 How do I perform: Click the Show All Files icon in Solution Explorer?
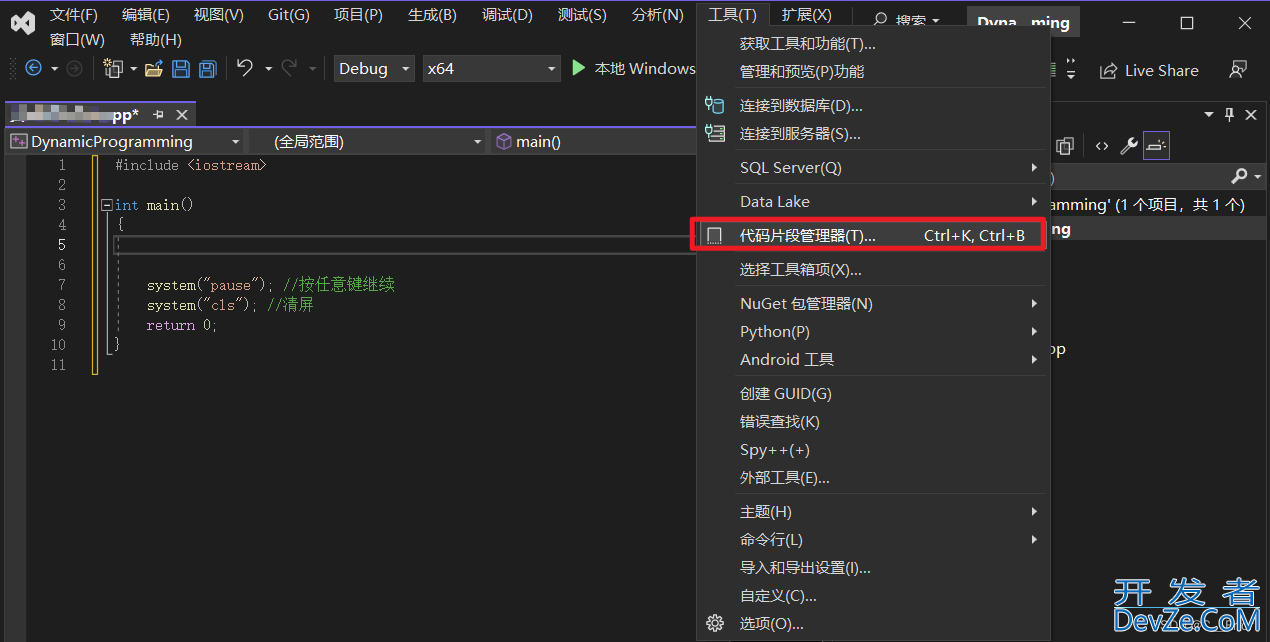coord(1066,146)
